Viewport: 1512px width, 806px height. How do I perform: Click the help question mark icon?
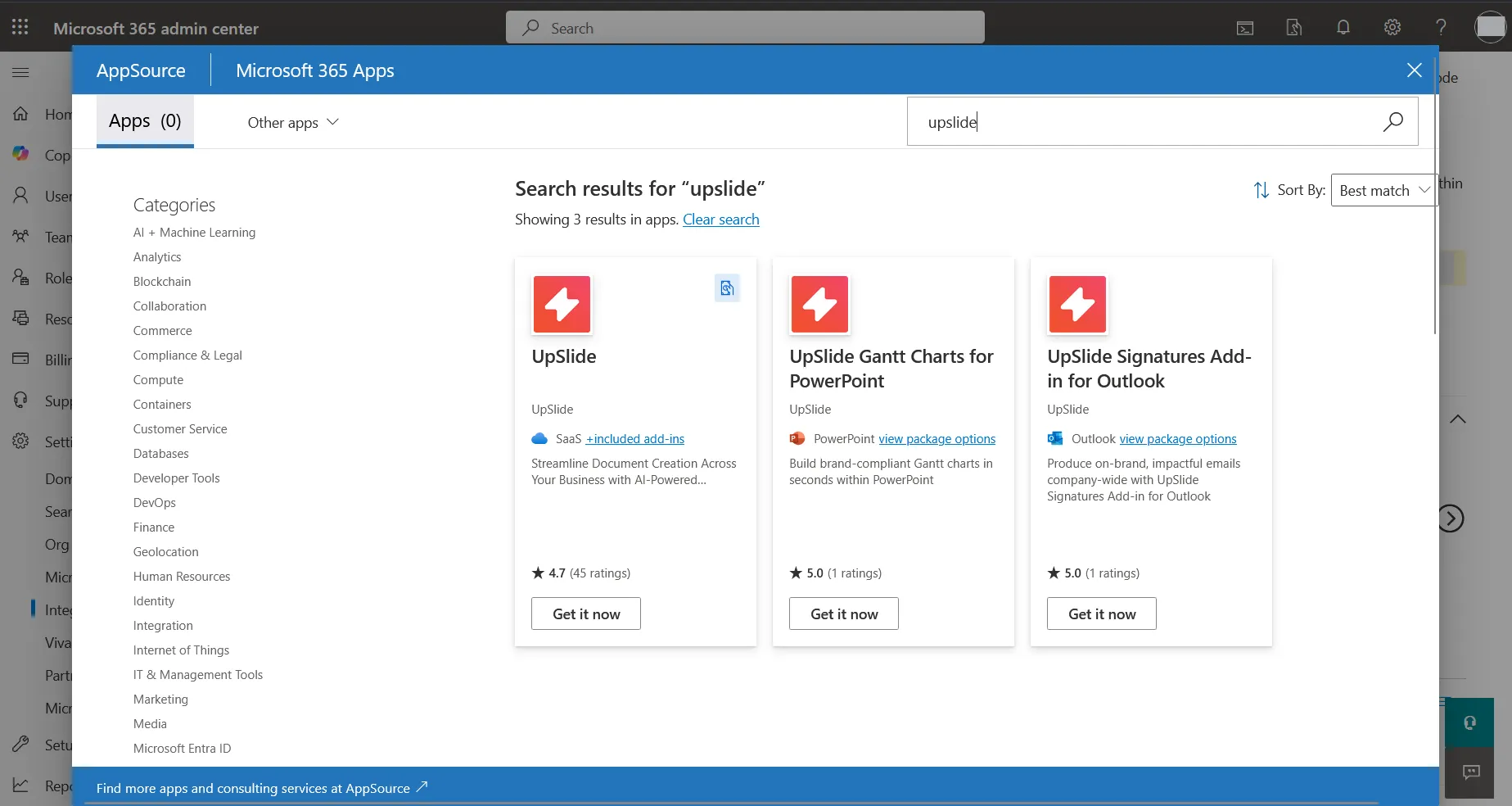1442,28
